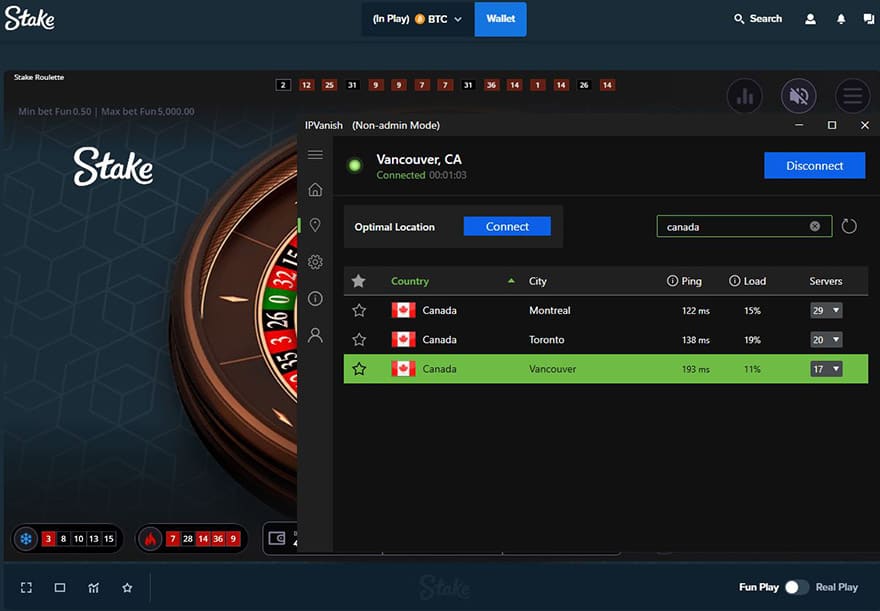Click cold number 13
The image size is (880, 611).
click(94, 539)
